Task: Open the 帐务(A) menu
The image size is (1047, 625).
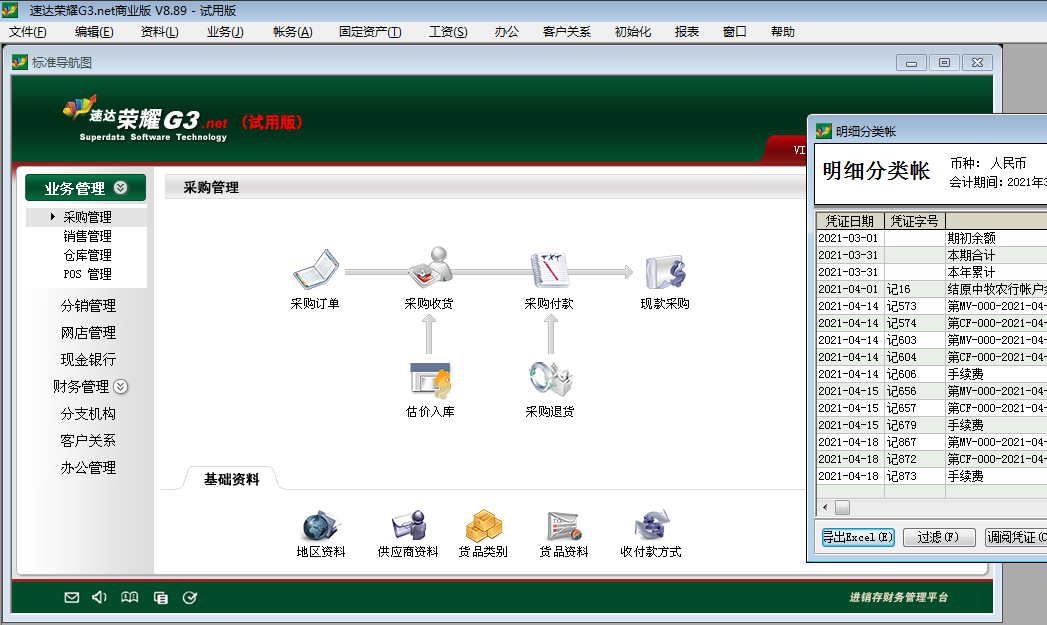Action: point(292,32)
